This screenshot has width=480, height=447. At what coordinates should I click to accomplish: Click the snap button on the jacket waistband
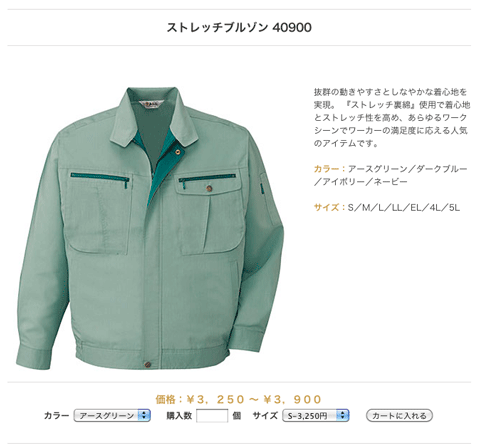pos(148,364)
